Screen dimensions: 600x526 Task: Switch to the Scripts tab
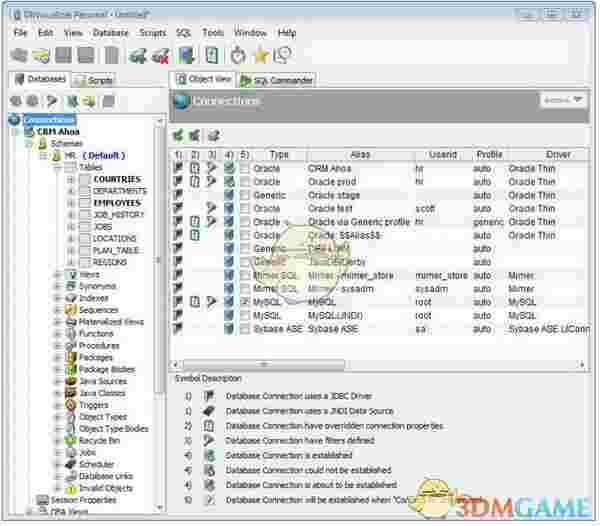pyautogui.click(x=94, y=80)
